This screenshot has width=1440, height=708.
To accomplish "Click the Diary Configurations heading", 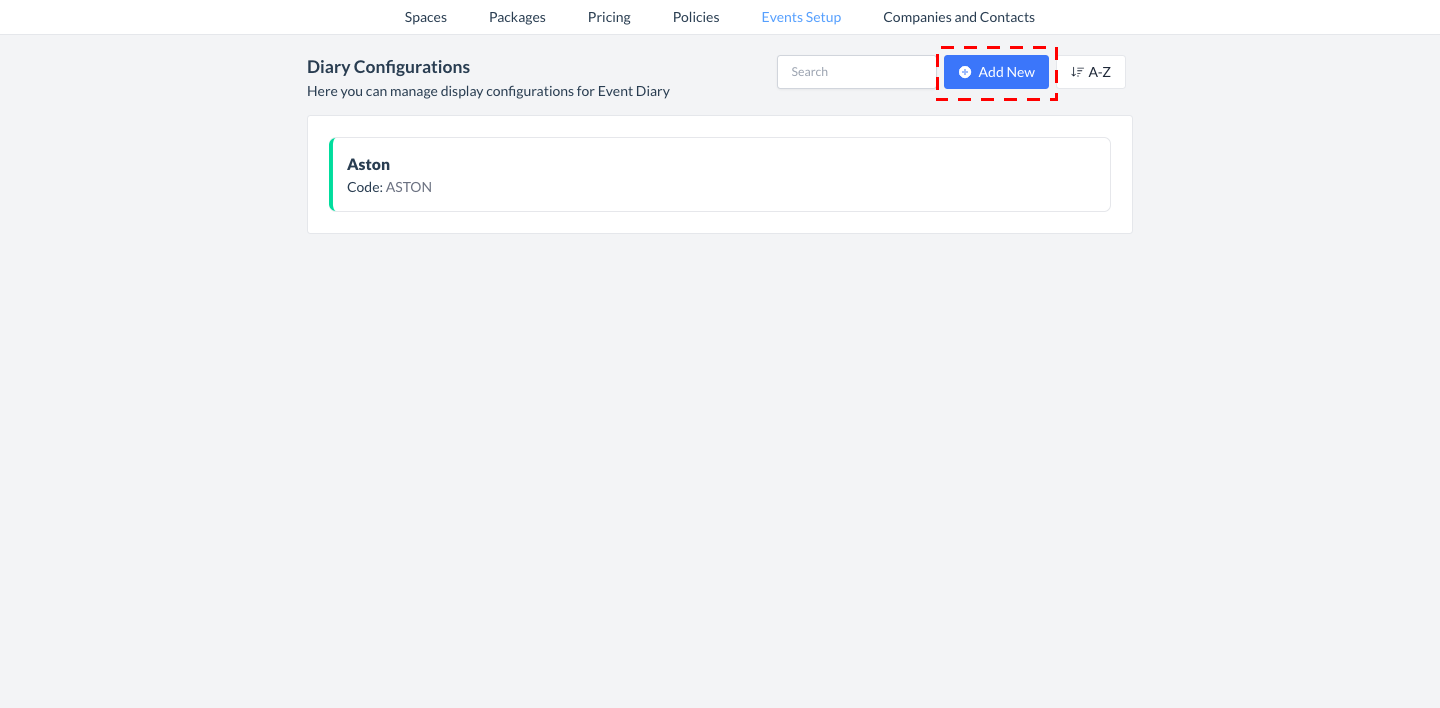I will 388,67.
